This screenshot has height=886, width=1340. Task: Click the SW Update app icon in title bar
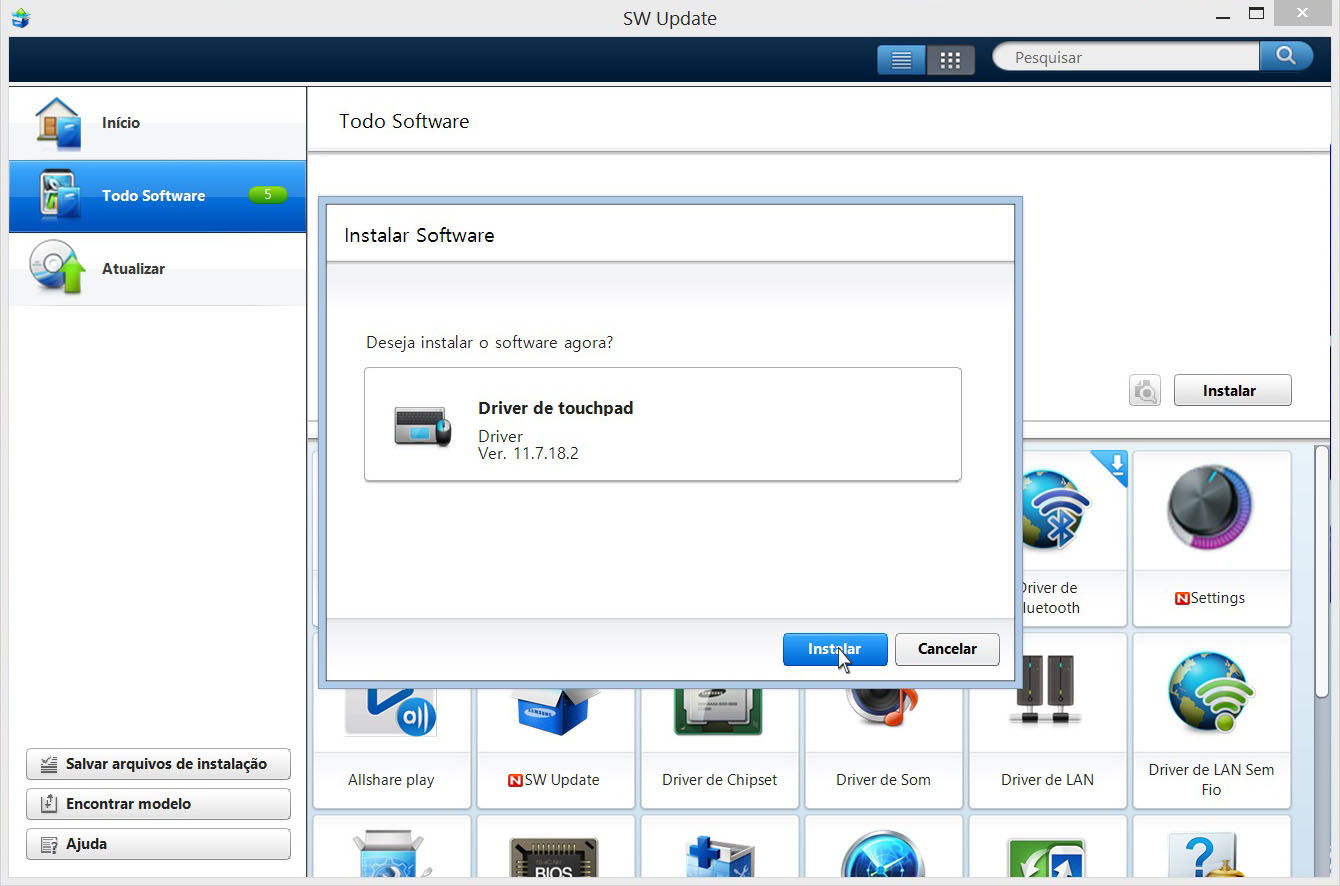[x=20, y=18]
